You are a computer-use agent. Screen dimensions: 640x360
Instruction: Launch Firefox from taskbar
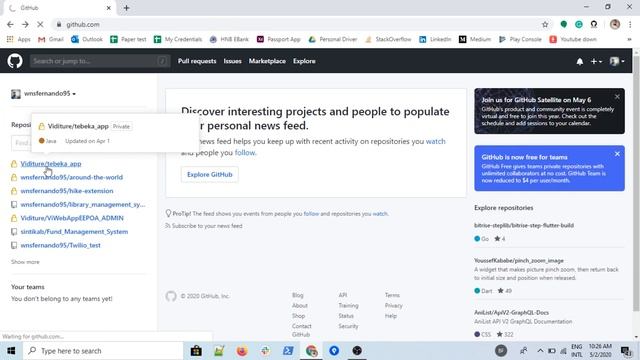(242, 351)
